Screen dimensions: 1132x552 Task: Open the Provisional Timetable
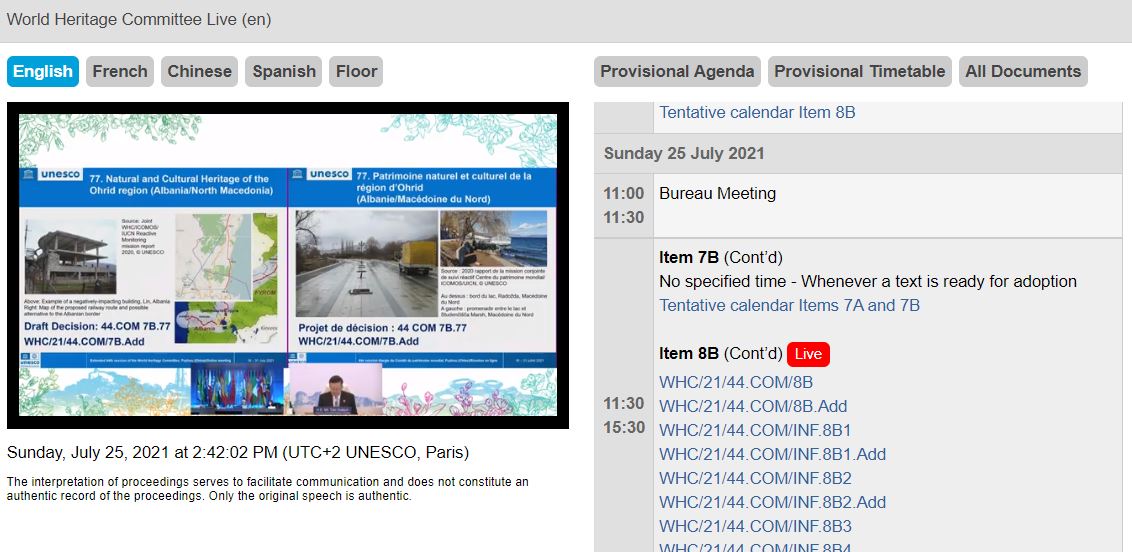[x=859, y=71]
